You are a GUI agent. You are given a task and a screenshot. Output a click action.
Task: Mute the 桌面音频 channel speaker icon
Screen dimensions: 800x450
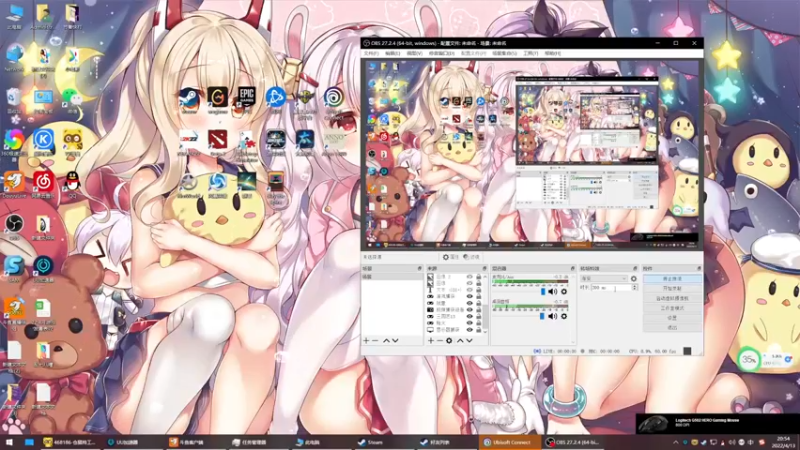pyautogui.click(x=553, y=316)
